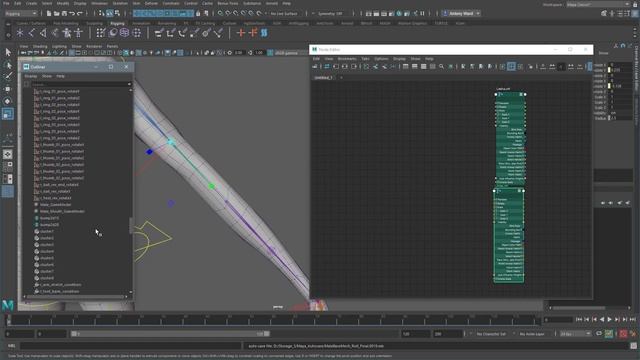Screen dimensions: 640x360
Task: Click the Undo arrow icon
Action: pyautogui.click(x=72, y=13)
